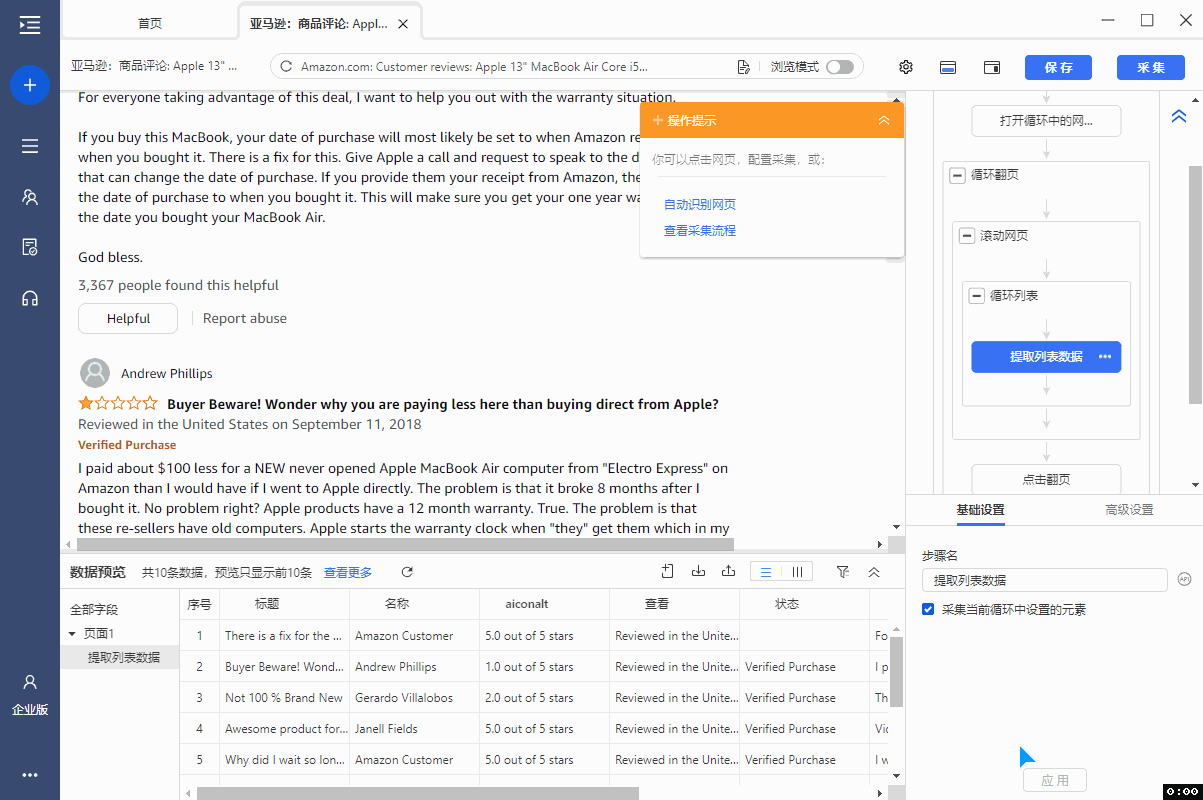Open customer support headset icon
The height and width of the screenshot is (800, 1203).
pyautogui.click(x=30, y=298)
